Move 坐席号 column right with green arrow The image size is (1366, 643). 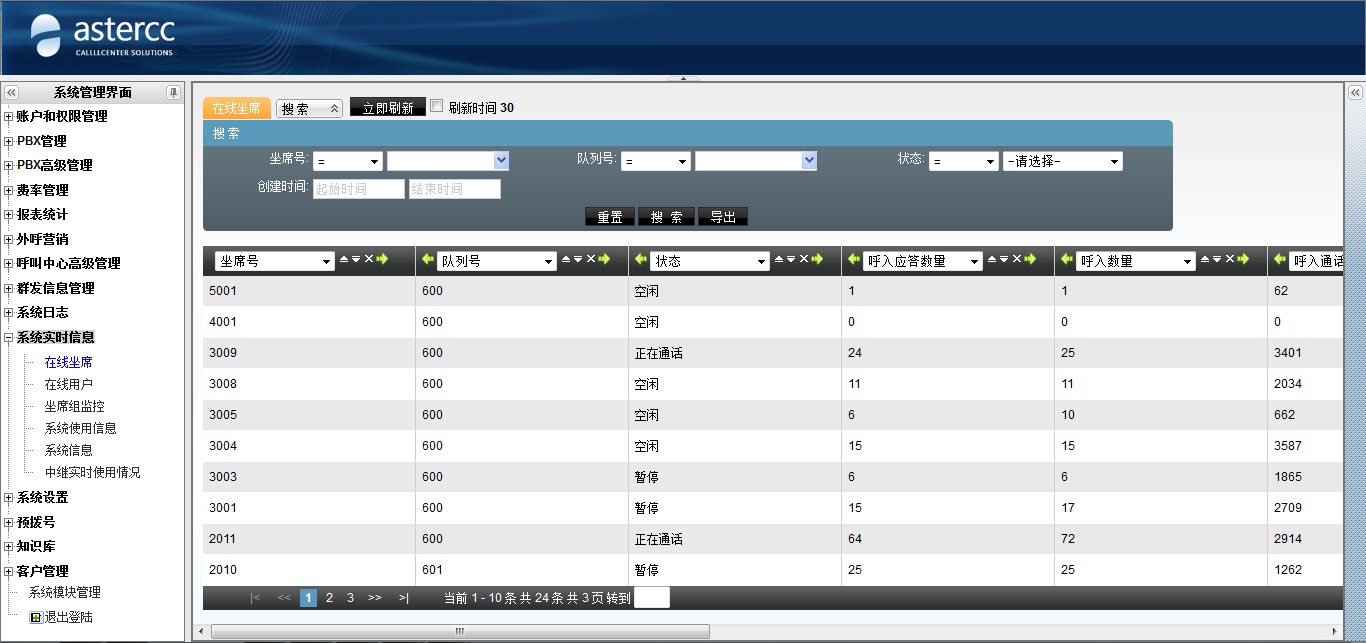[381, 259]
